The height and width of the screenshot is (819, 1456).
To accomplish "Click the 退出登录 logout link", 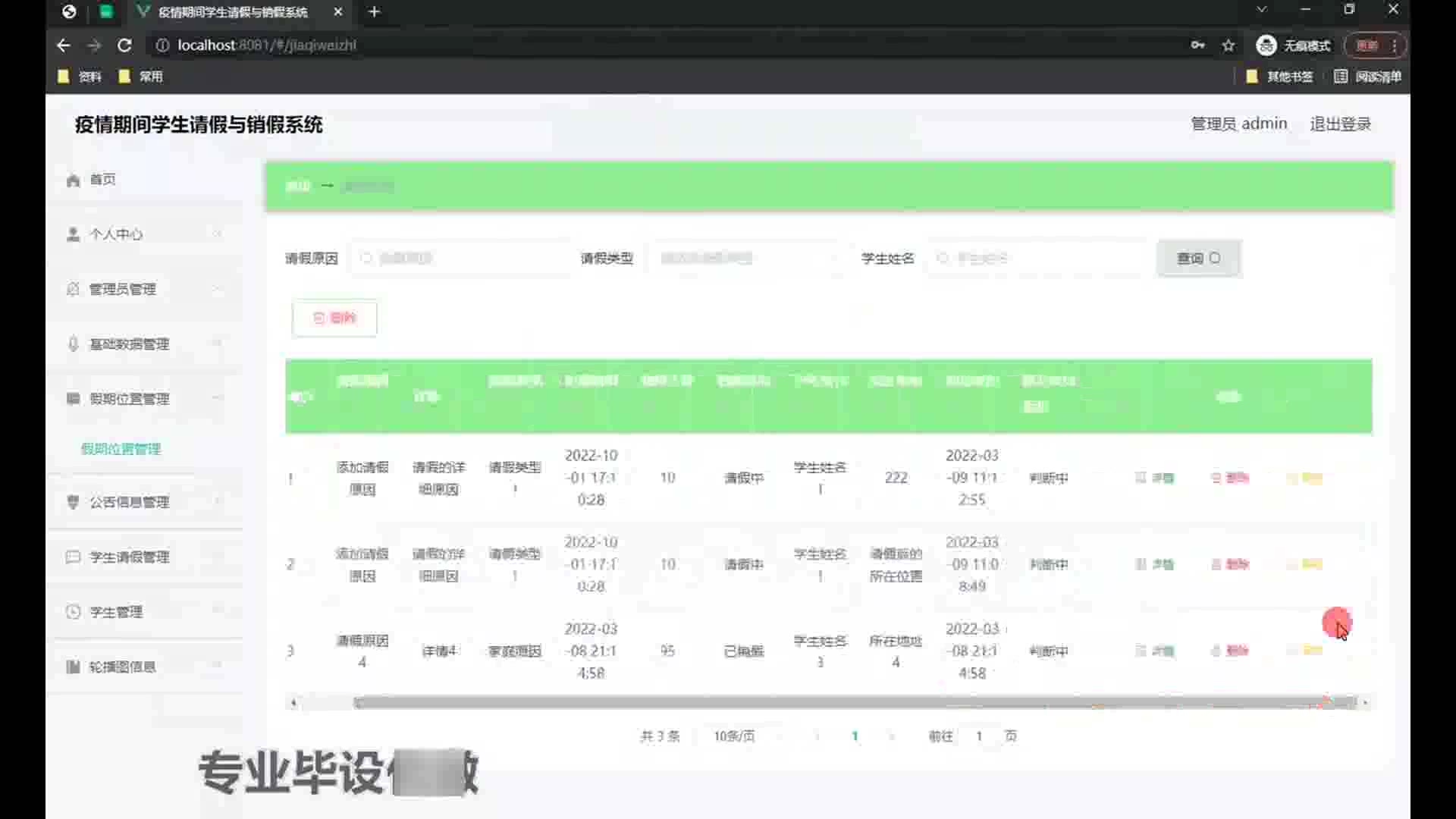I will point(1340,124).
